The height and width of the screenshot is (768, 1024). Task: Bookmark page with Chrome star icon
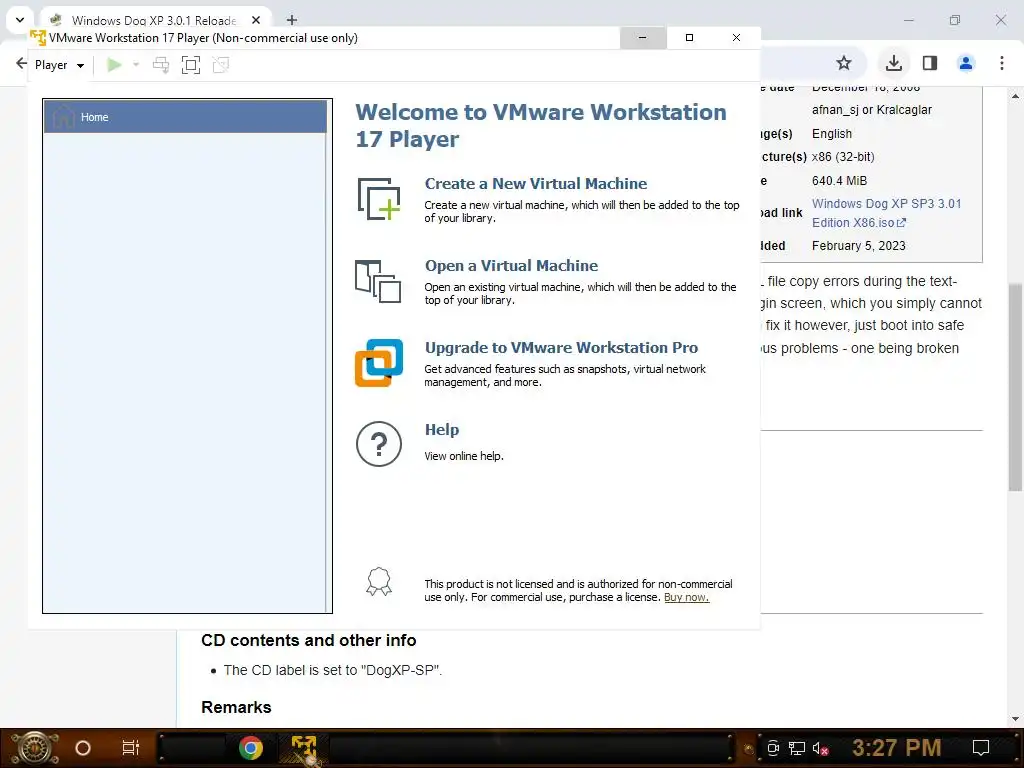tap(844, 63)
